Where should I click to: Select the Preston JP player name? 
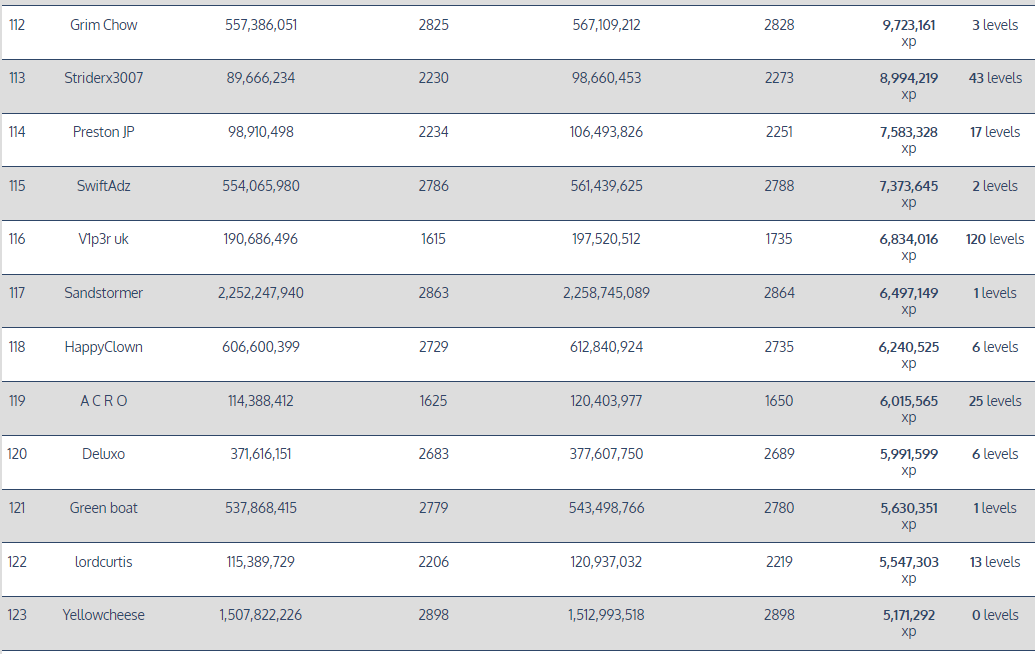104,132
